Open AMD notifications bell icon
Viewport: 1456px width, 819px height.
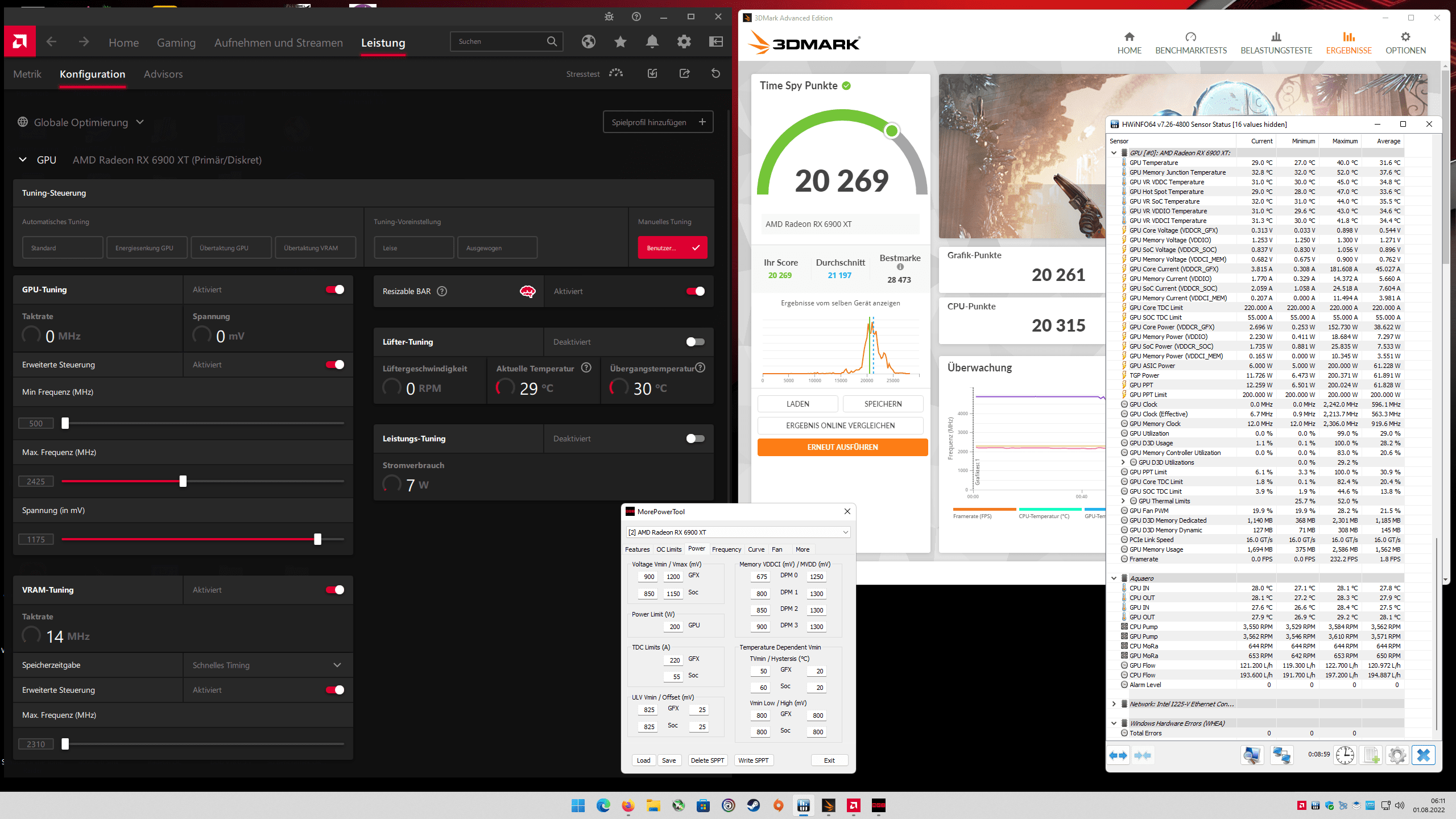coord(652,42)
